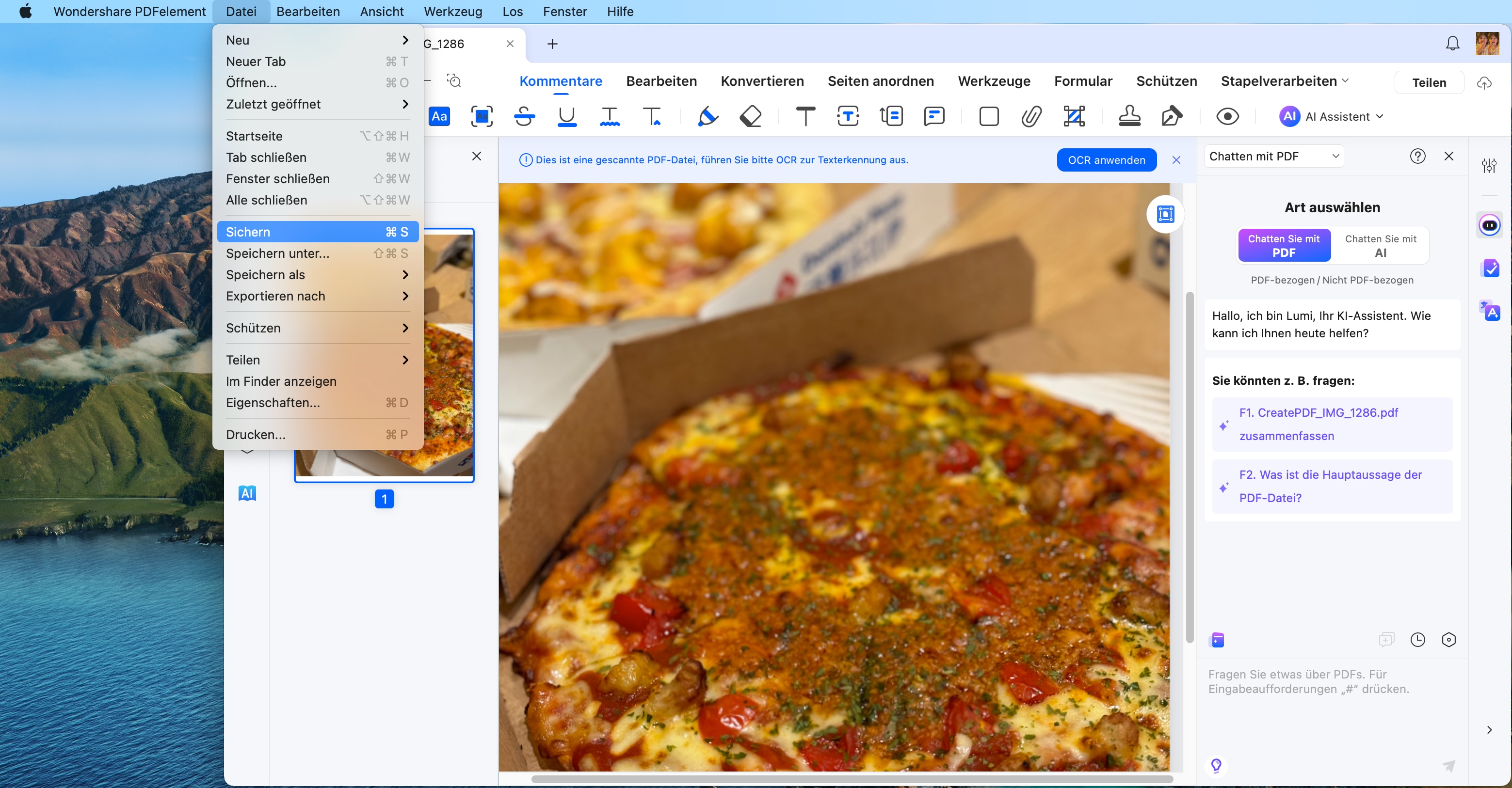1512x788 pixels.
Task: Choose Sichern in the Datei menu
Action: tap(318, 232)
